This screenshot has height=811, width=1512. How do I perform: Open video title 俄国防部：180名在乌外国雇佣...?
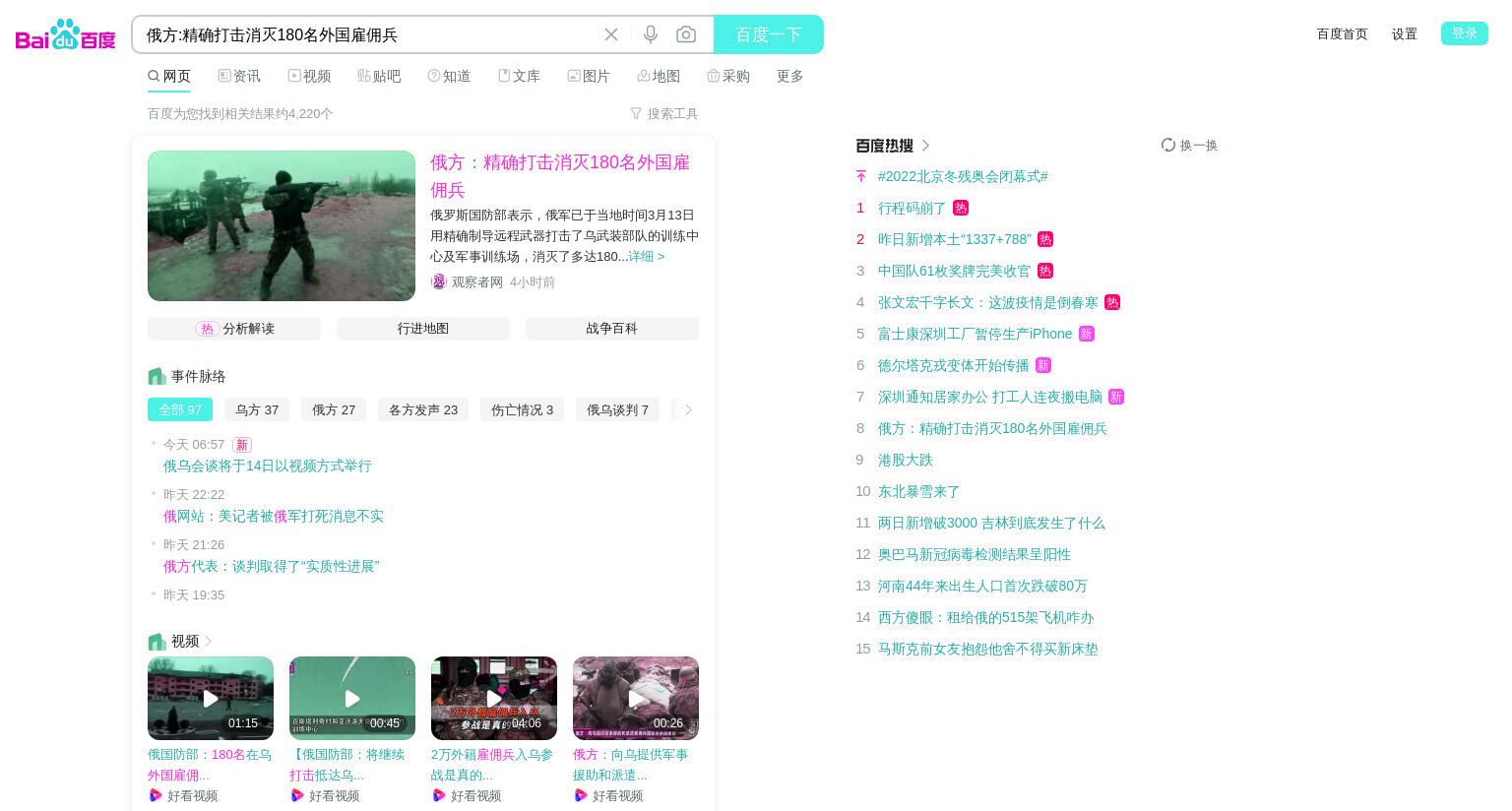[210, 765]
